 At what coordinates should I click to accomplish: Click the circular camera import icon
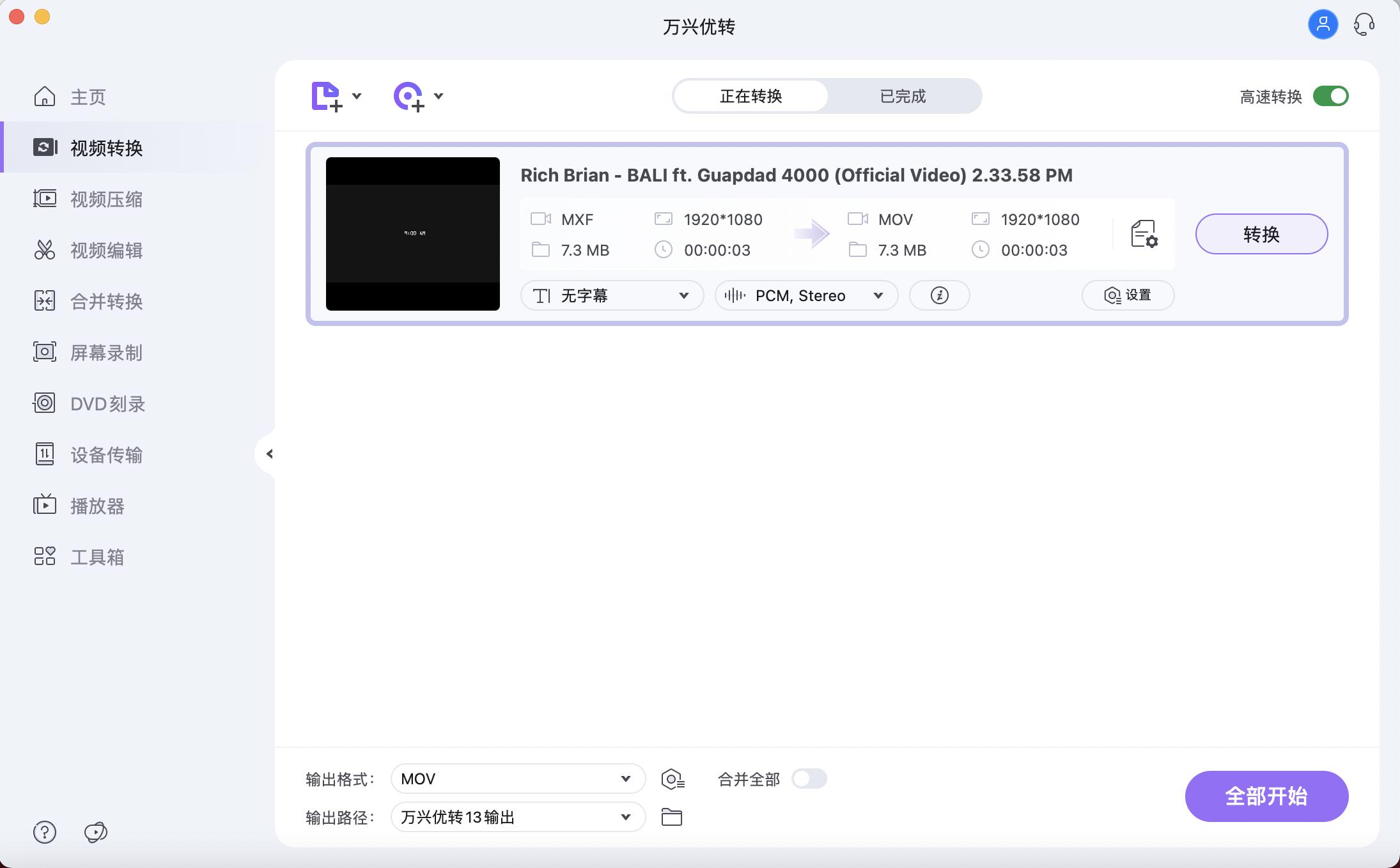408,95
